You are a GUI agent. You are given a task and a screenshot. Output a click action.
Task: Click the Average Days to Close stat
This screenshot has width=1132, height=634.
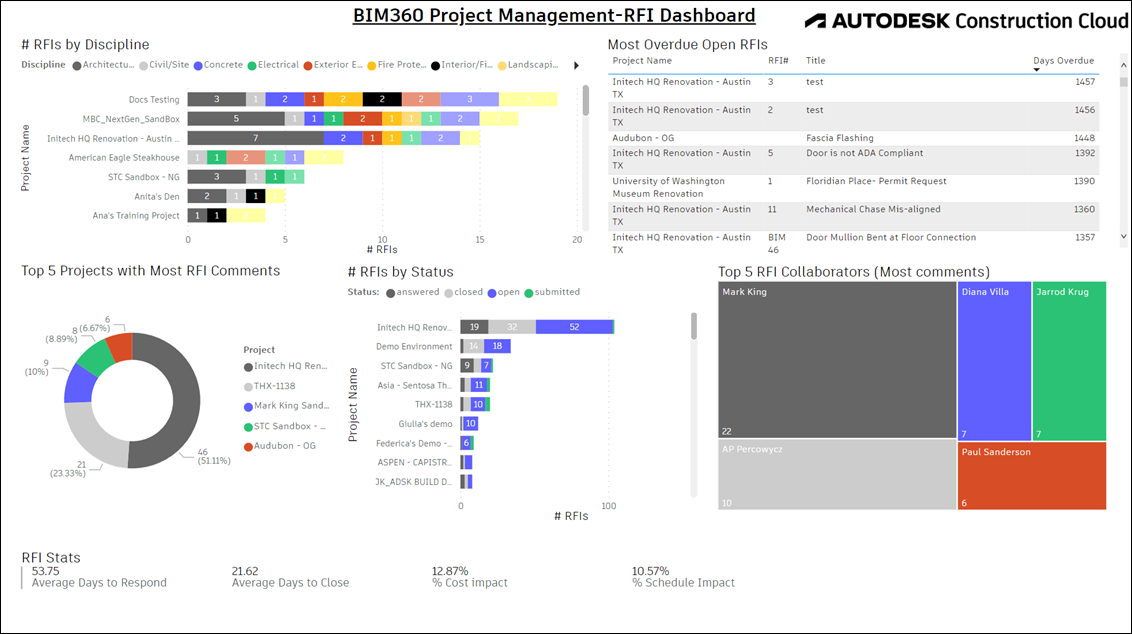point(290,577)
